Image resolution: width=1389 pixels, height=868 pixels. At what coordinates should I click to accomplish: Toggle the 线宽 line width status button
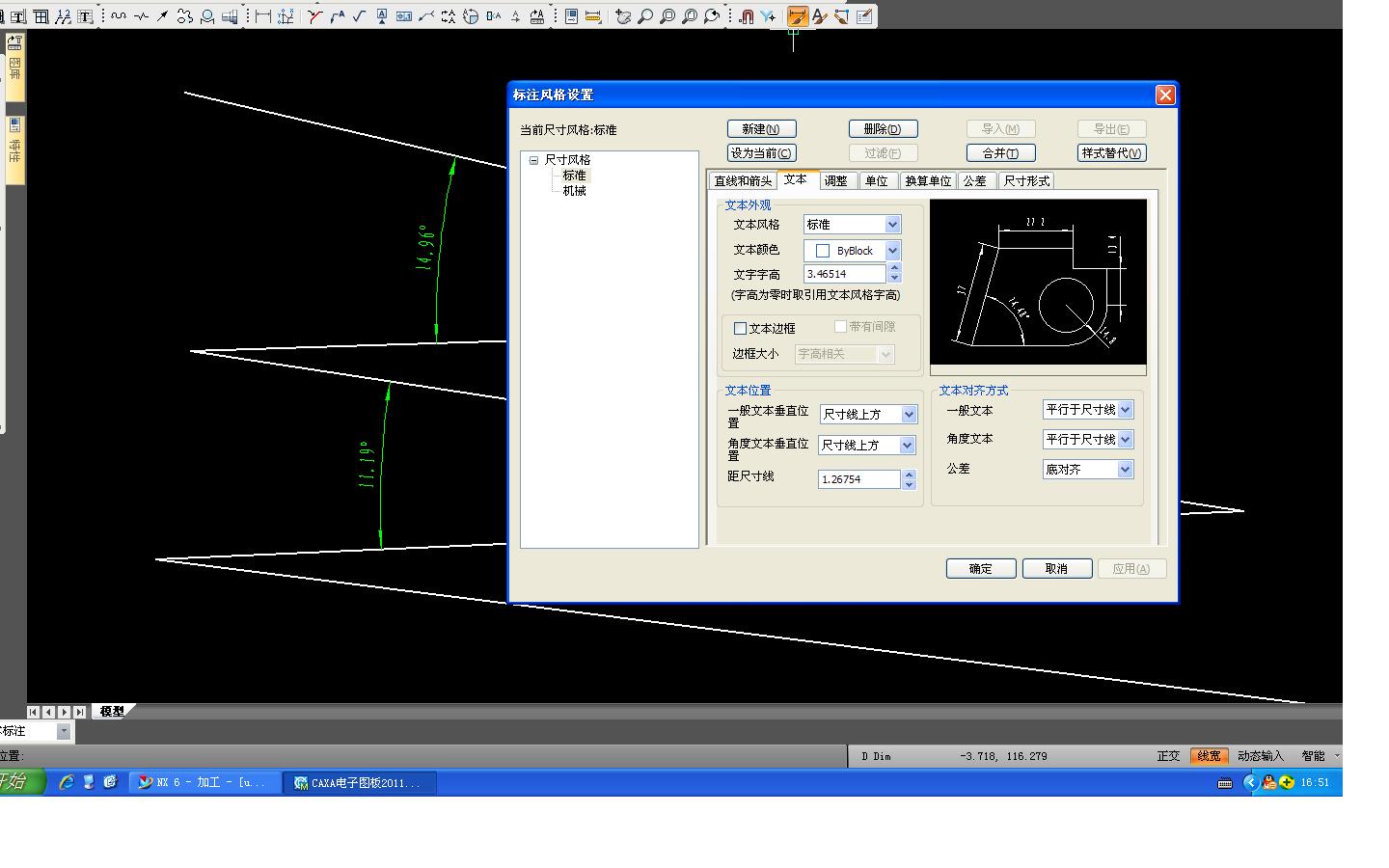point(1208,756)
